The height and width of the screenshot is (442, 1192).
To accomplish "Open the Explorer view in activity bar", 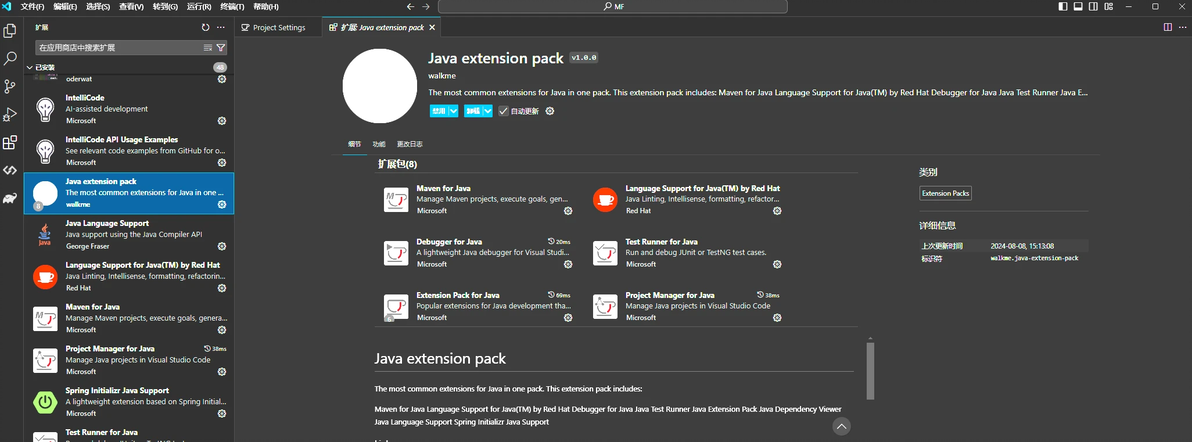I will coord(10,31).
